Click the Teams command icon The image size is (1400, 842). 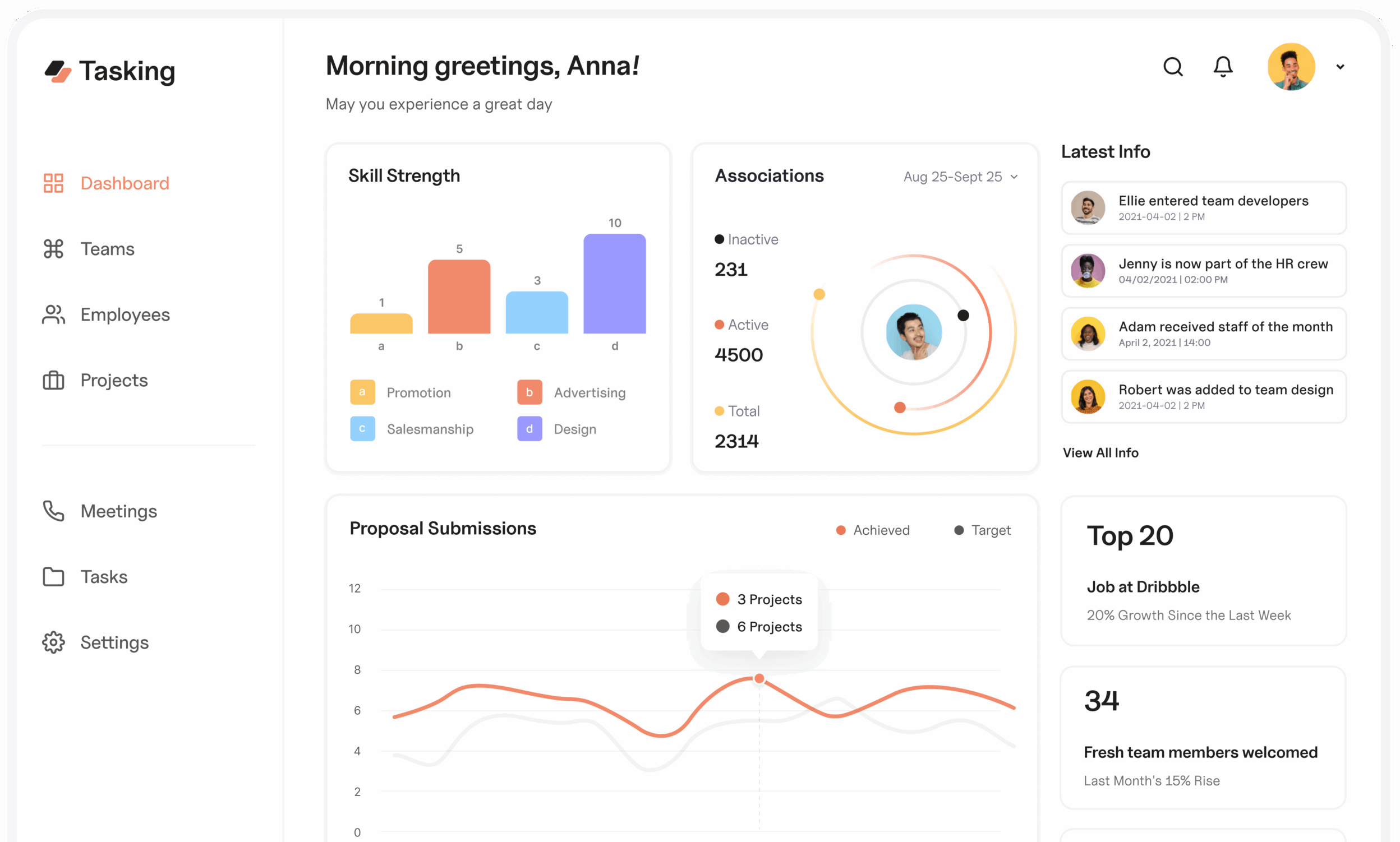click(53, 249)
